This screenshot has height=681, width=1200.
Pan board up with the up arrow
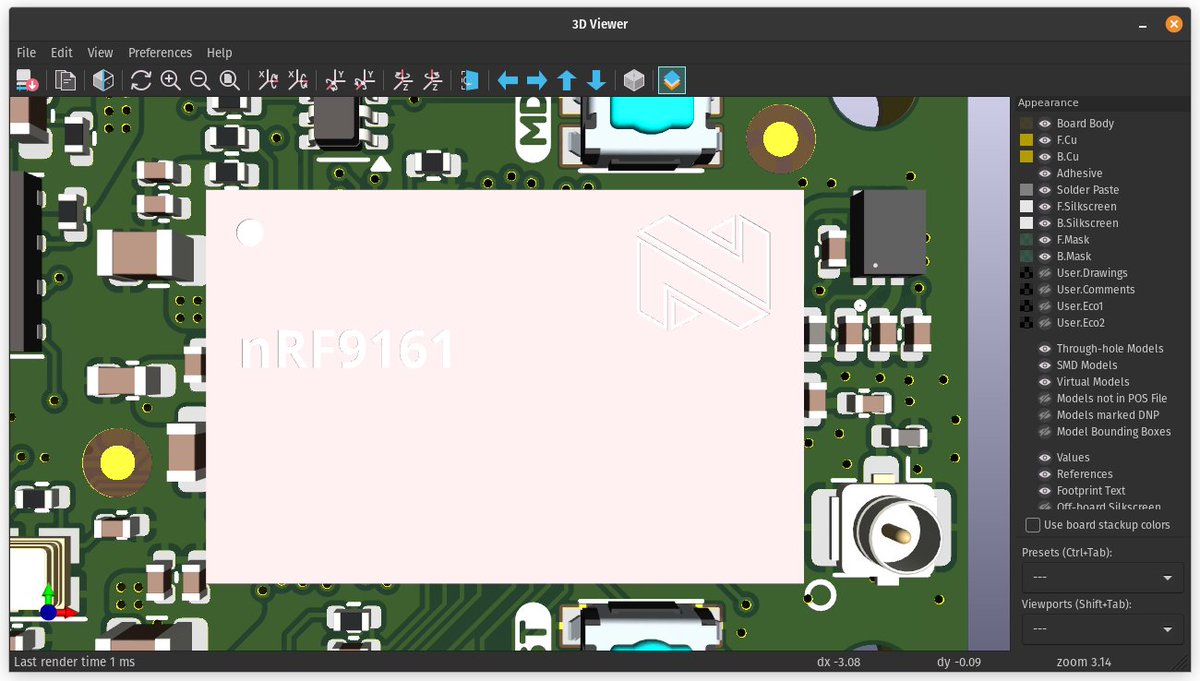pos(567,80)
